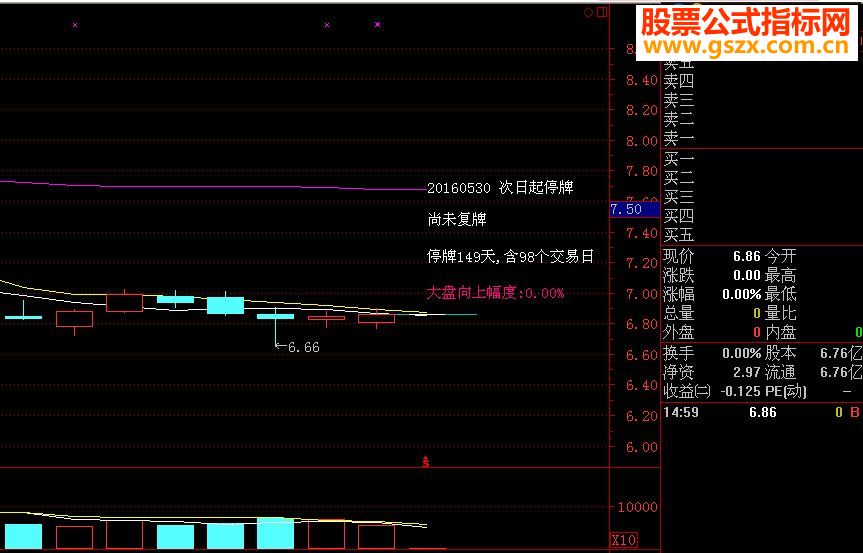863x553 pixels.
Task: Click the 涨幅 label
Action: (679, 294)
